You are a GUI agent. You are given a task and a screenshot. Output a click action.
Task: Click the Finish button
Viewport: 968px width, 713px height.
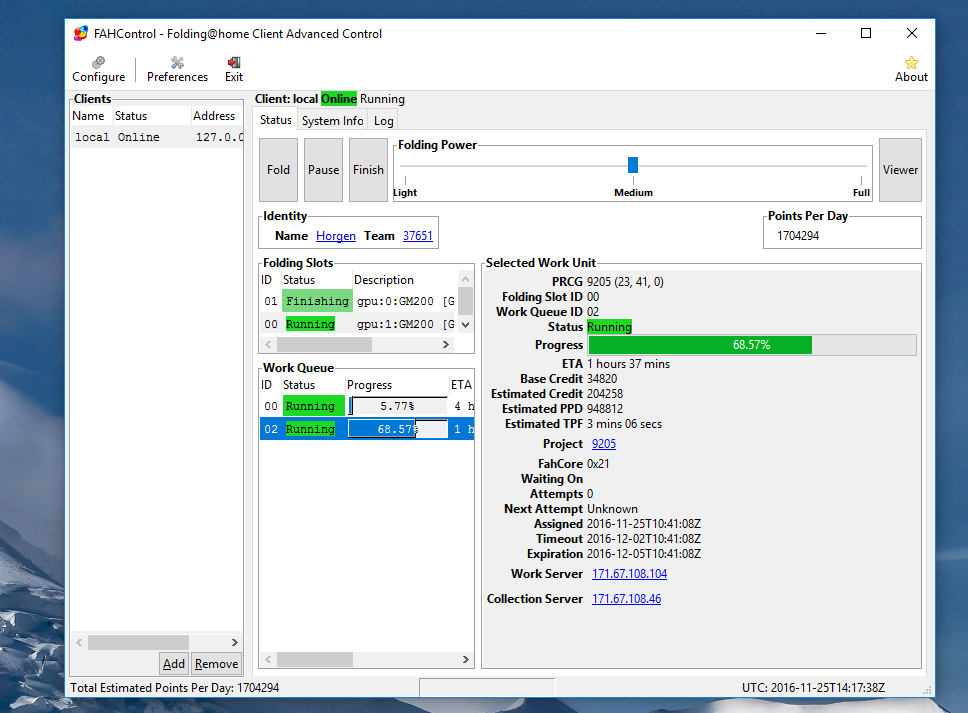(369, 170)
